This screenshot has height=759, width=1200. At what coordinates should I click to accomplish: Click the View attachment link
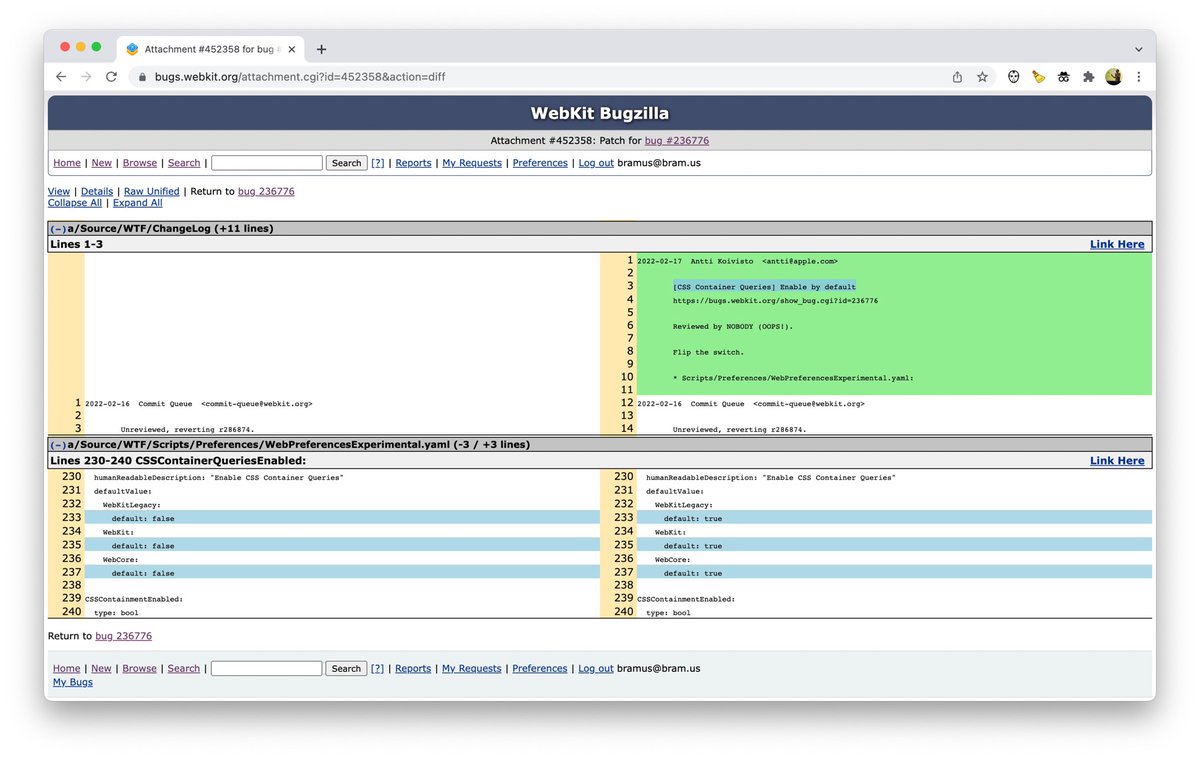[x=59, y=191]
